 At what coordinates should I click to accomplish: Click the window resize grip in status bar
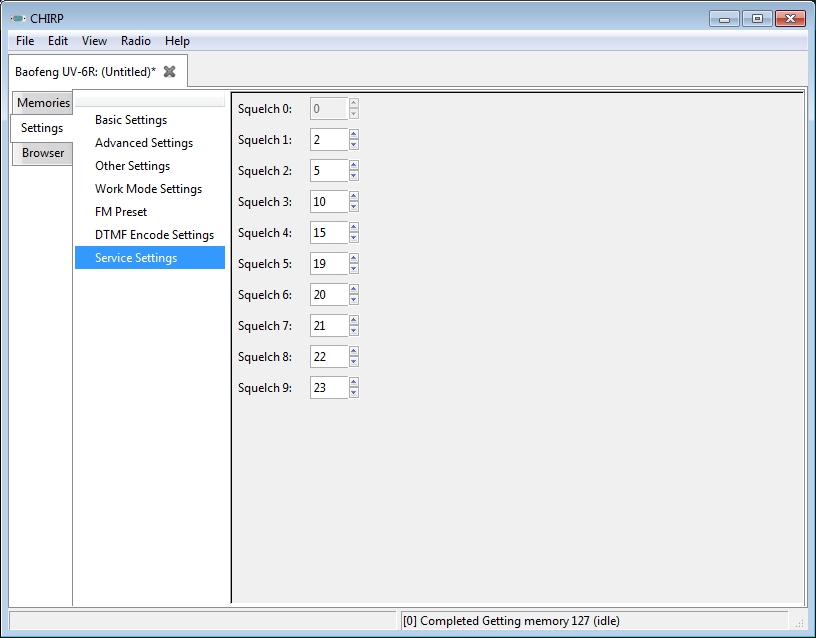coord(799,623)
